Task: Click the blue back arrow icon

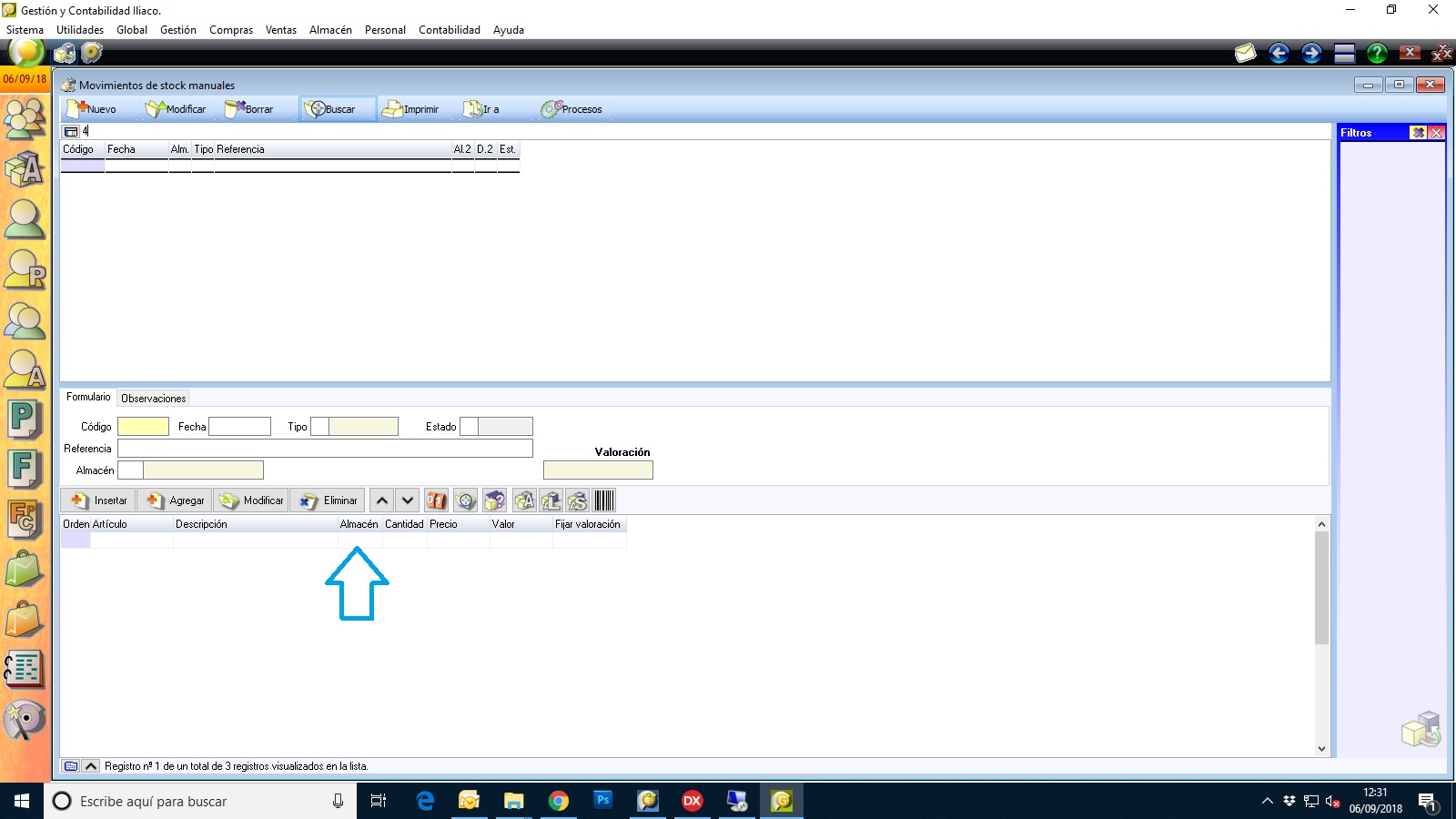Action: (x=1279, y=54)
